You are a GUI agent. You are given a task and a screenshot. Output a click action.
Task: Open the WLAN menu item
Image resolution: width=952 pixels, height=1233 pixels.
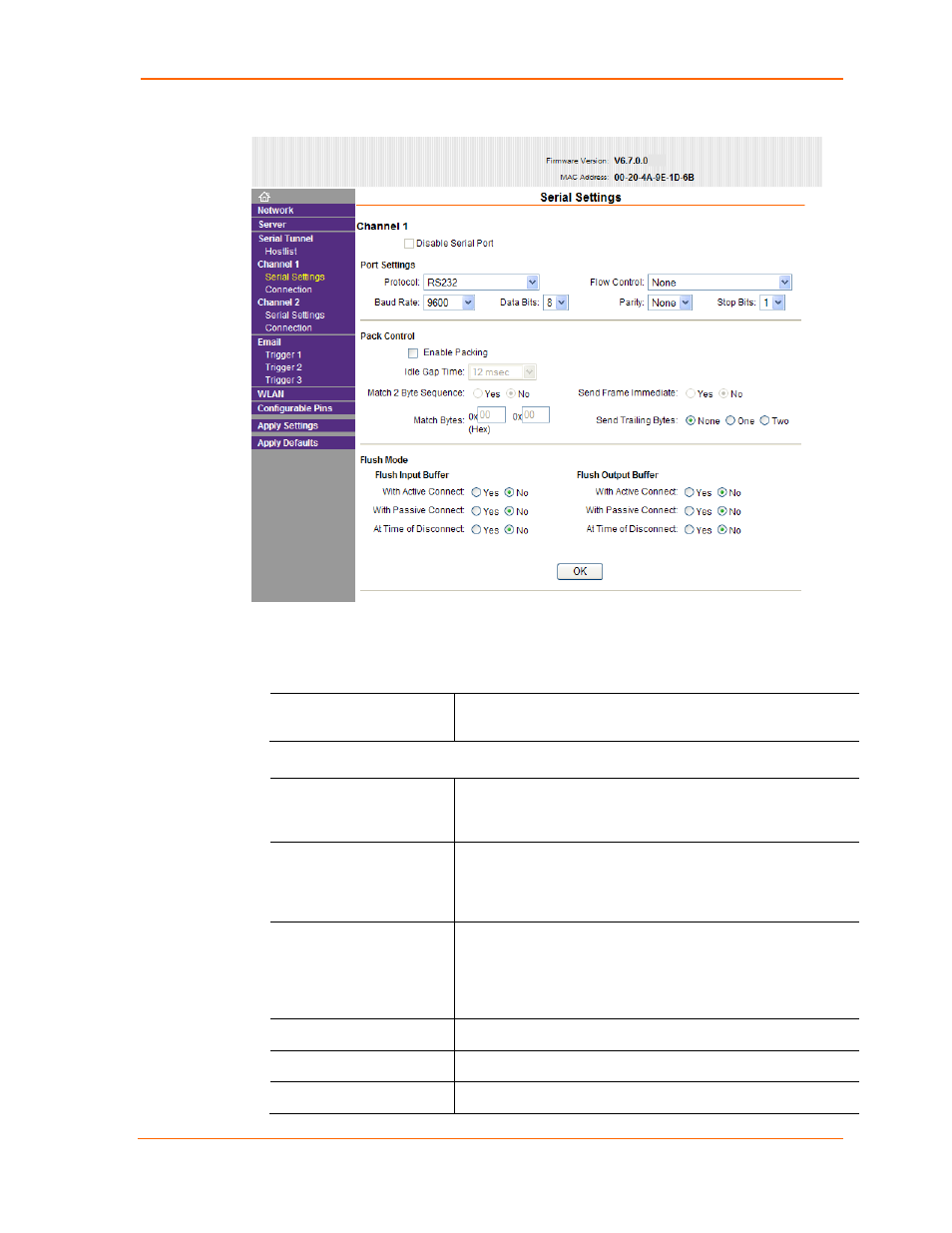coord(270,394)
